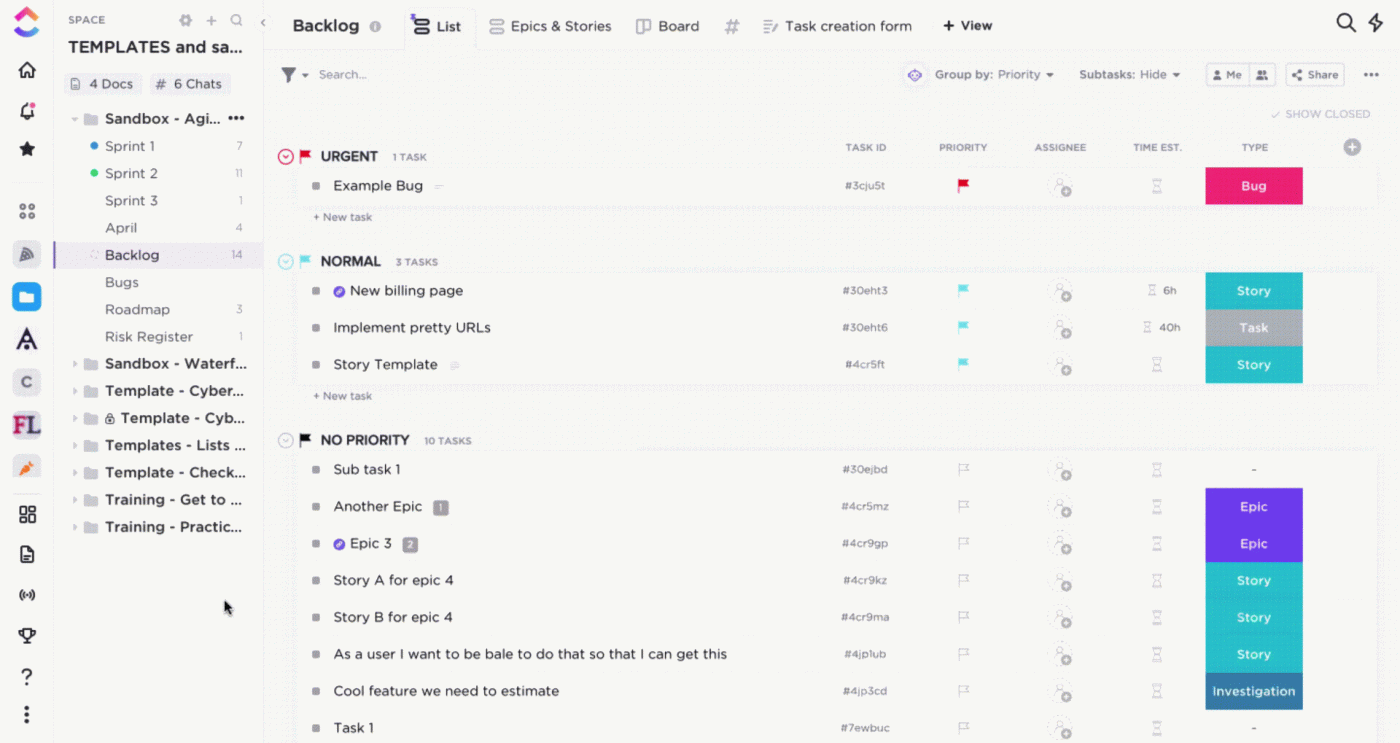The width and height of the screenshot is (1400, 743).
Task: Toggle Me filter button
Action: (1227, 75)
